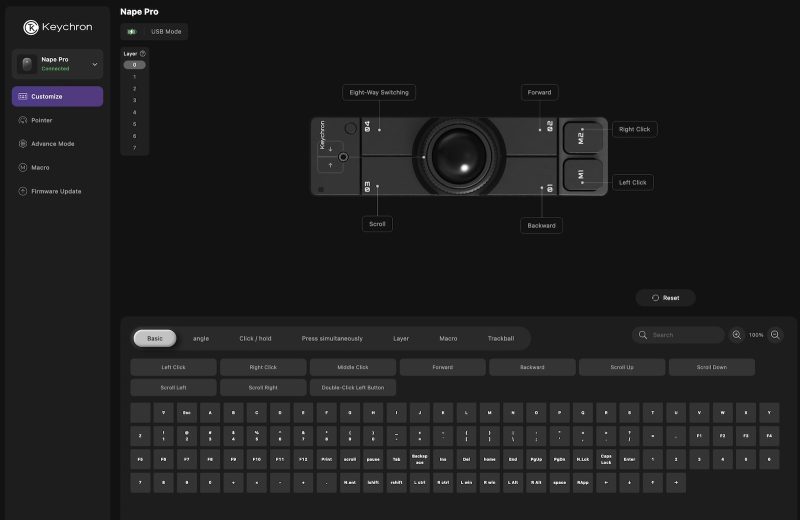Screen dimensions: 800x520
Task: Assign Double-Click Left Button action
Action: tap(353, 388)
